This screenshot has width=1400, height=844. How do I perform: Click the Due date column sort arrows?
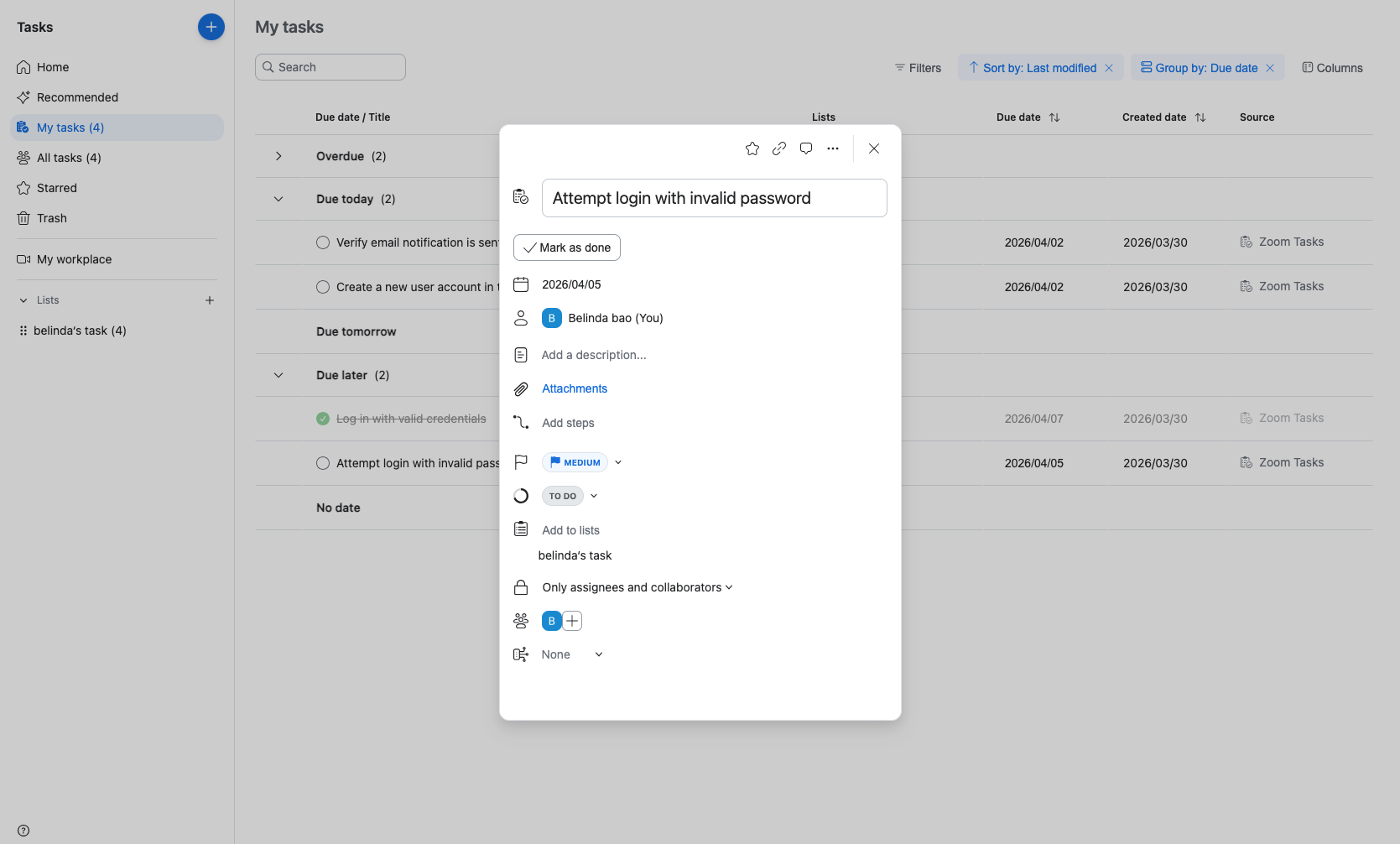tap(1054, 117)
